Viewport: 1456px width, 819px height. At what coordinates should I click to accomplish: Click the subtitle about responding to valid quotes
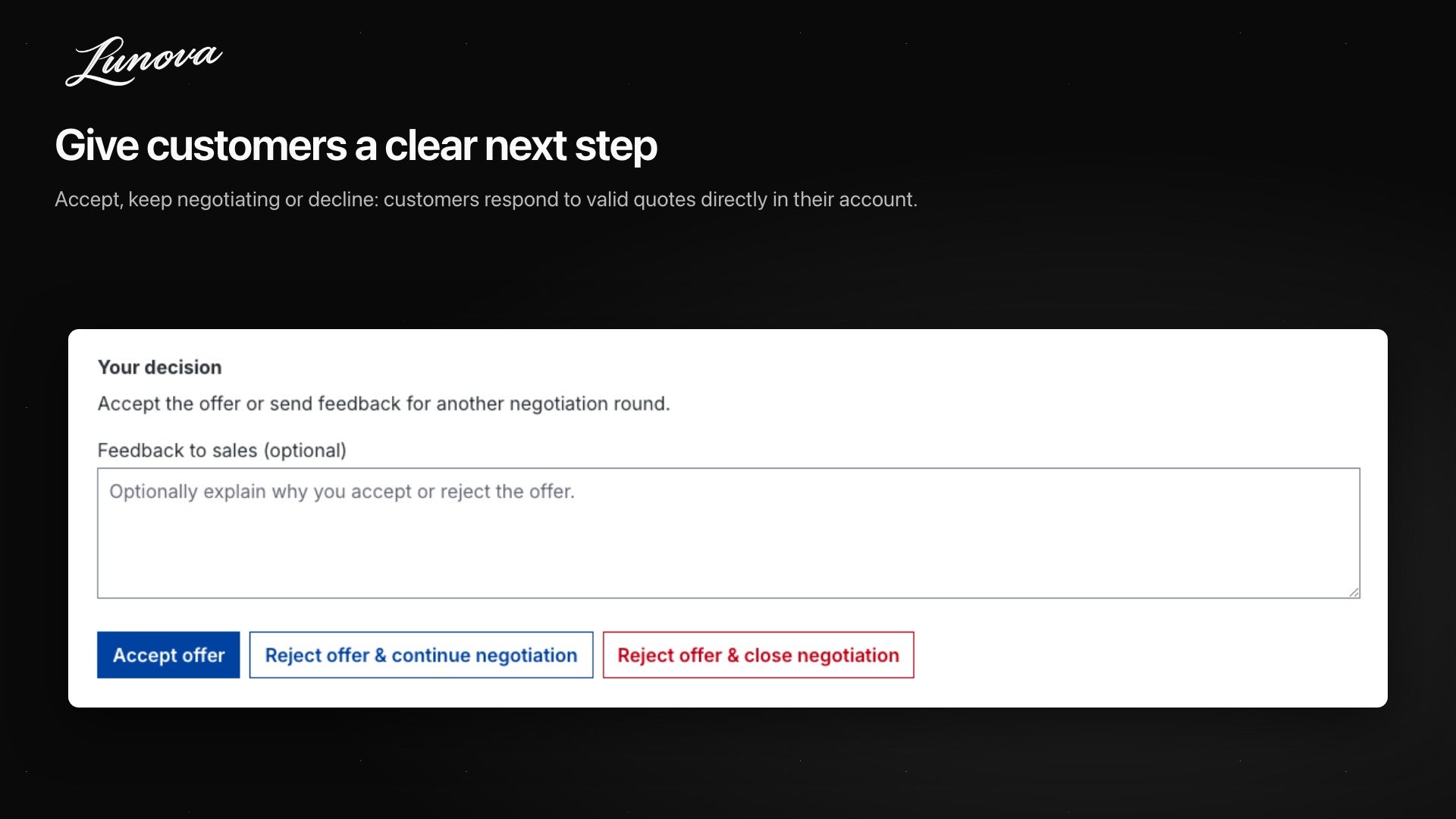click(x=486, y=199)
